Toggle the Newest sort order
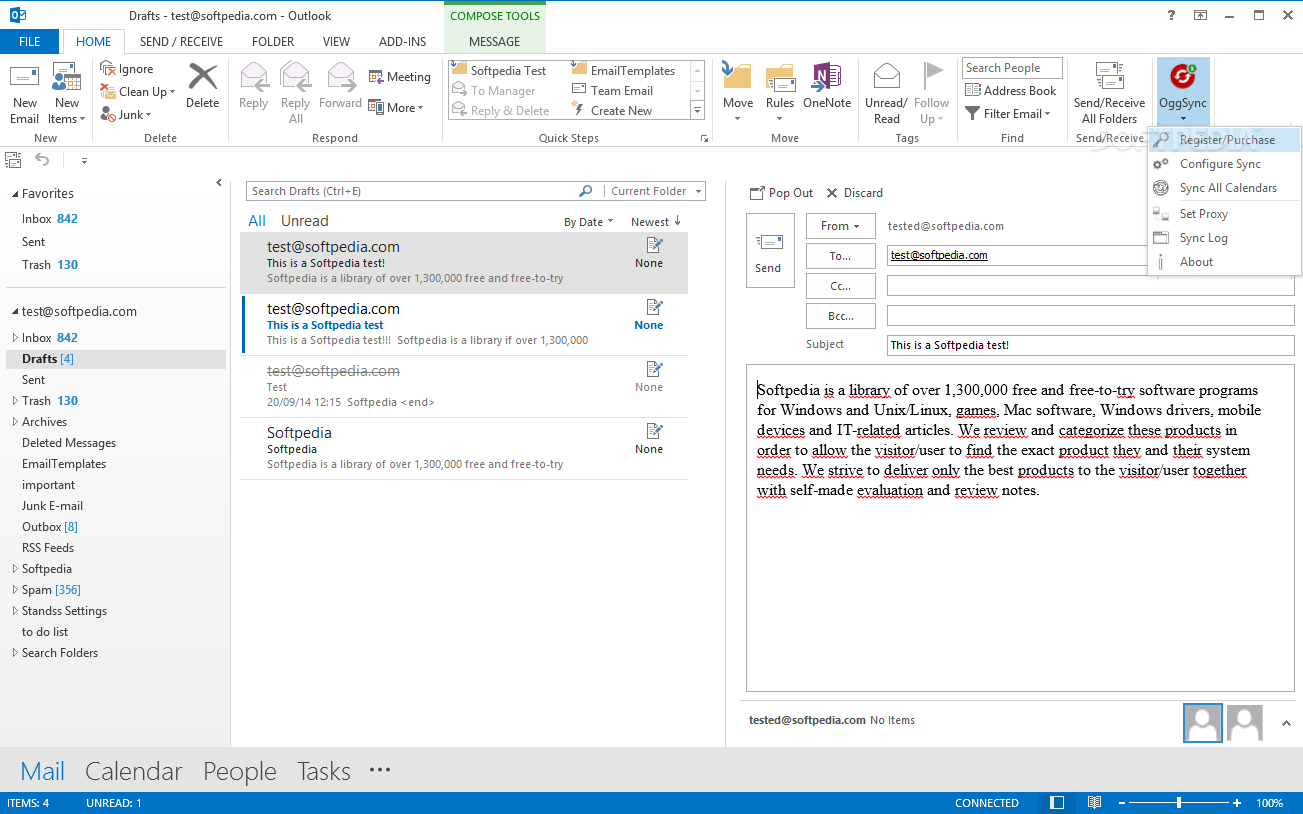Image resolution: width=1303 pixels, height=814 pixels. (x=655, y=222)
